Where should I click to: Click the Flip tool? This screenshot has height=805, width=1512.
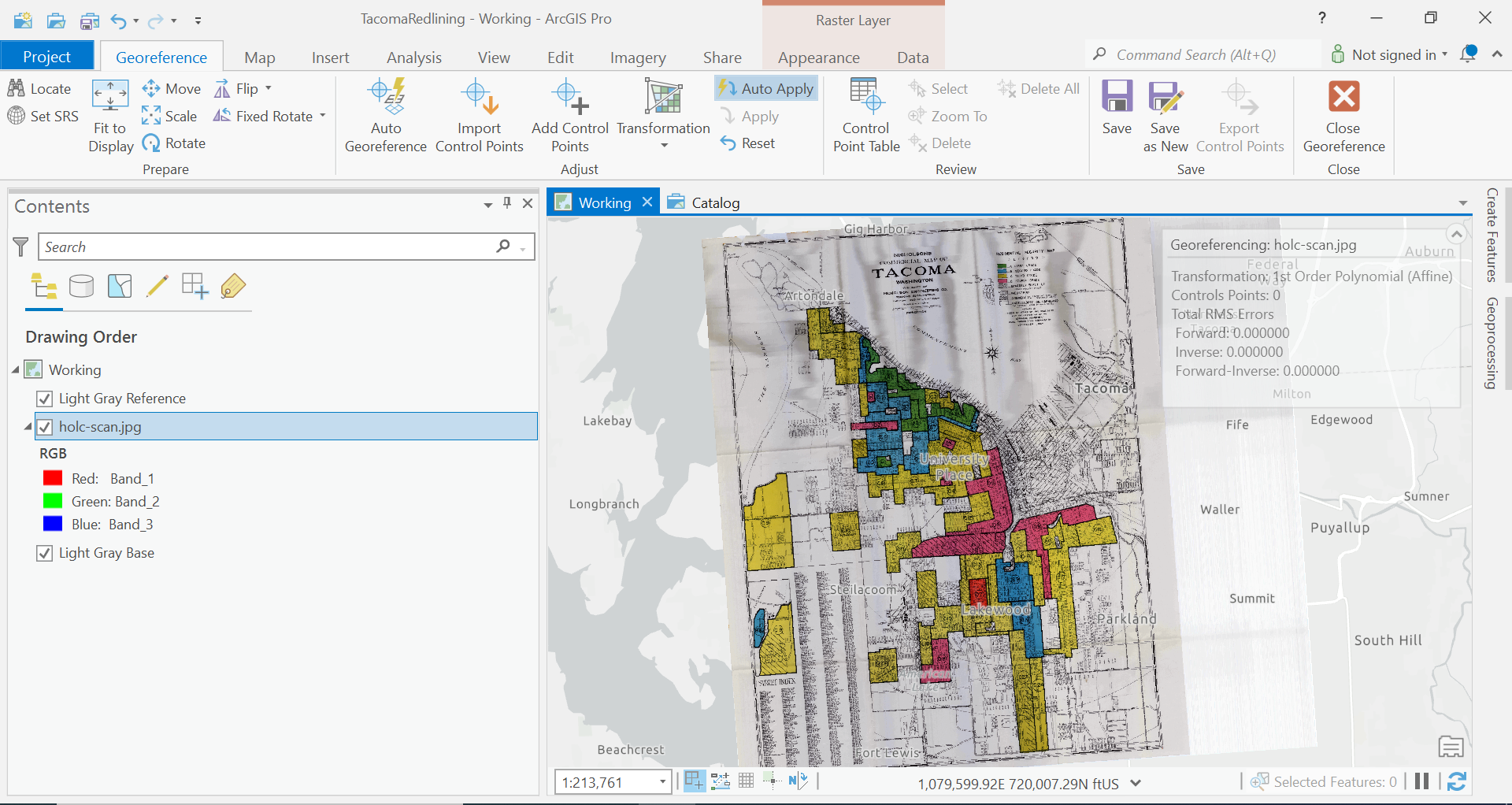tap(237, 88)
